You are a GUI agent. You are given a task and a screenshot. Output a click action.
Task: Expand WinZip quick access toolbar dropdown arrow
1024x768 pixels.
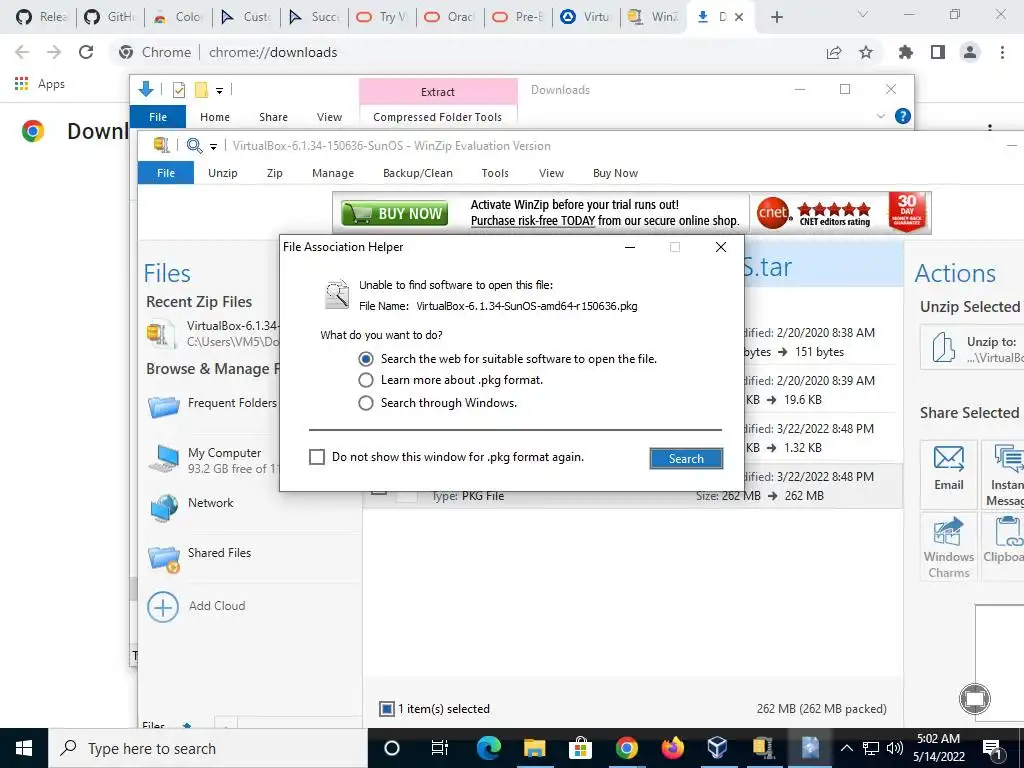pyautogui.click(x=213, y=146)
